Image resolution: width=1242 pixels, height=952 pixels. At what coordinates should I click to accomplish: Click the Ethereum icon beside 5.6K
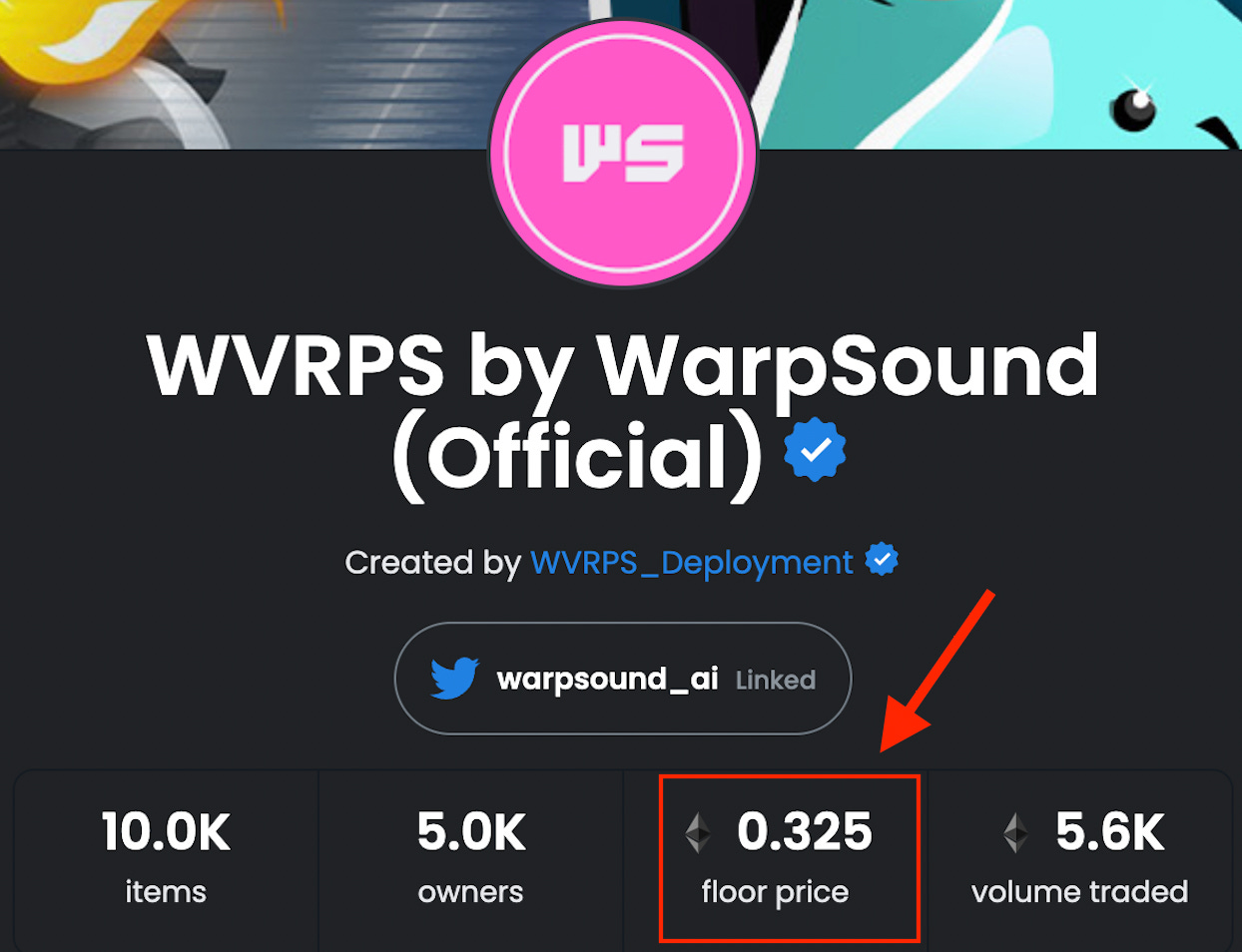[1015, 833]
